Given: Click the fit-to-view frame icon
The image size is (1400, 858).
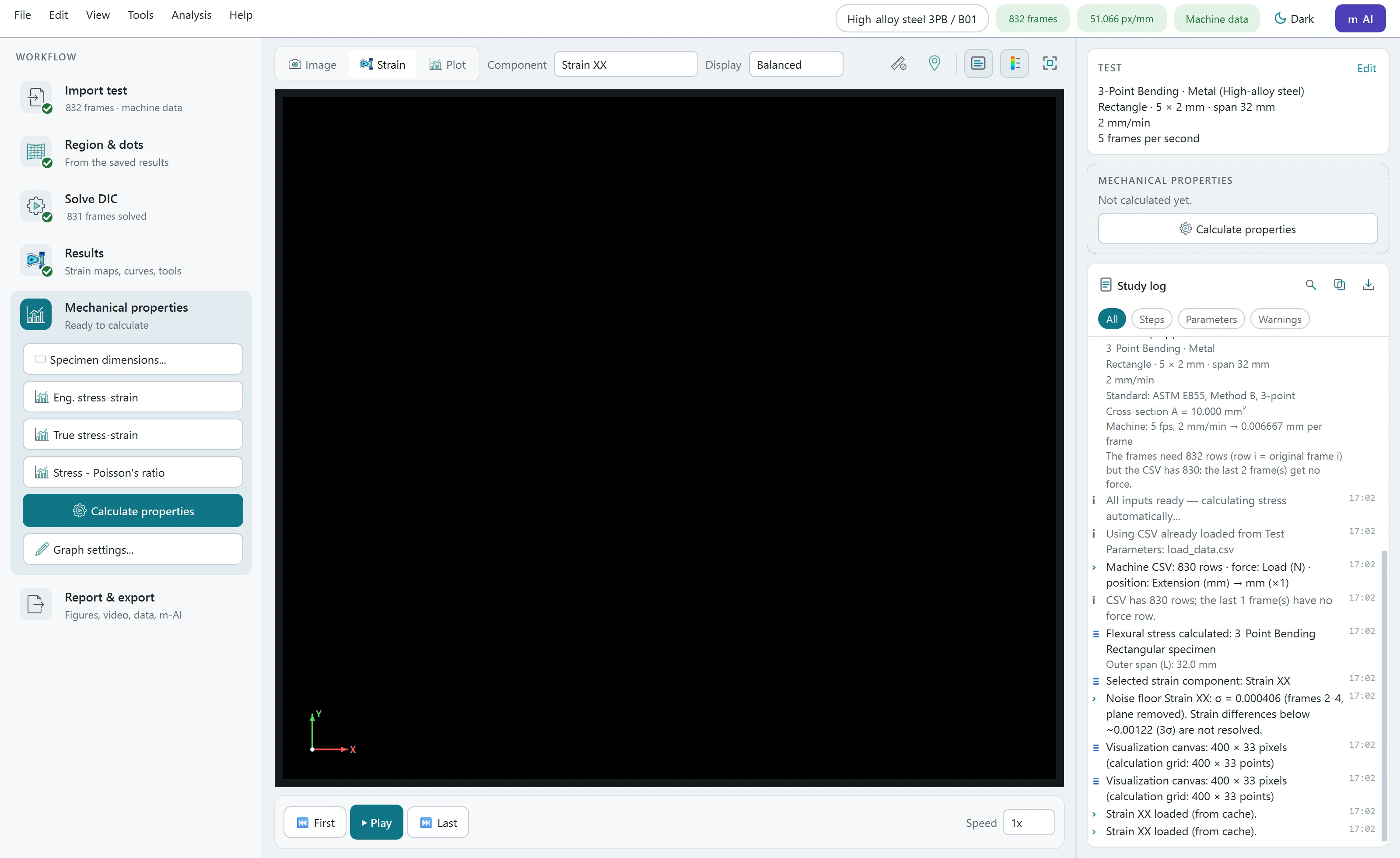Looking at the screenshot, I should pyautogui.click(x=1050, y=63).
